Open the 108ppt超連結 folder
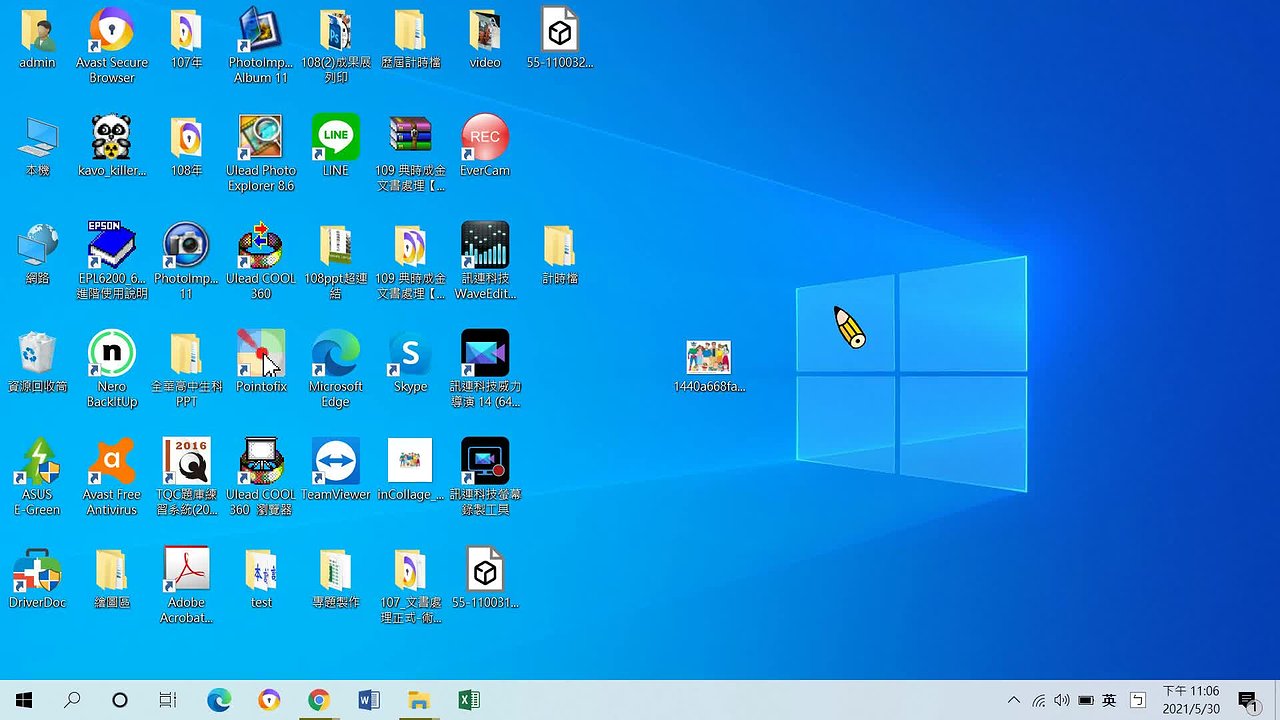The height and width of the screenshot is (720, 1280). pyautogui.click(x=336, y=246)
